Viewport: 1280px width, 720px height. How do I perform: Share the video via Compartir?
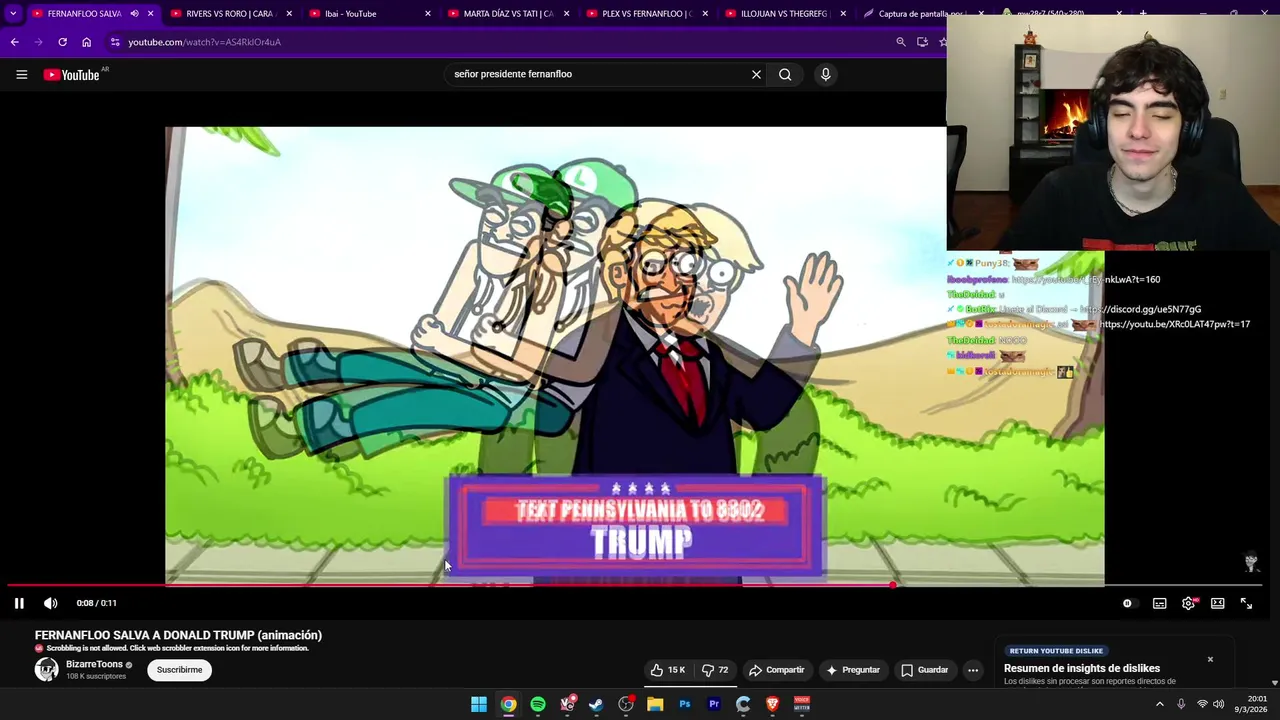pos(777,670)
